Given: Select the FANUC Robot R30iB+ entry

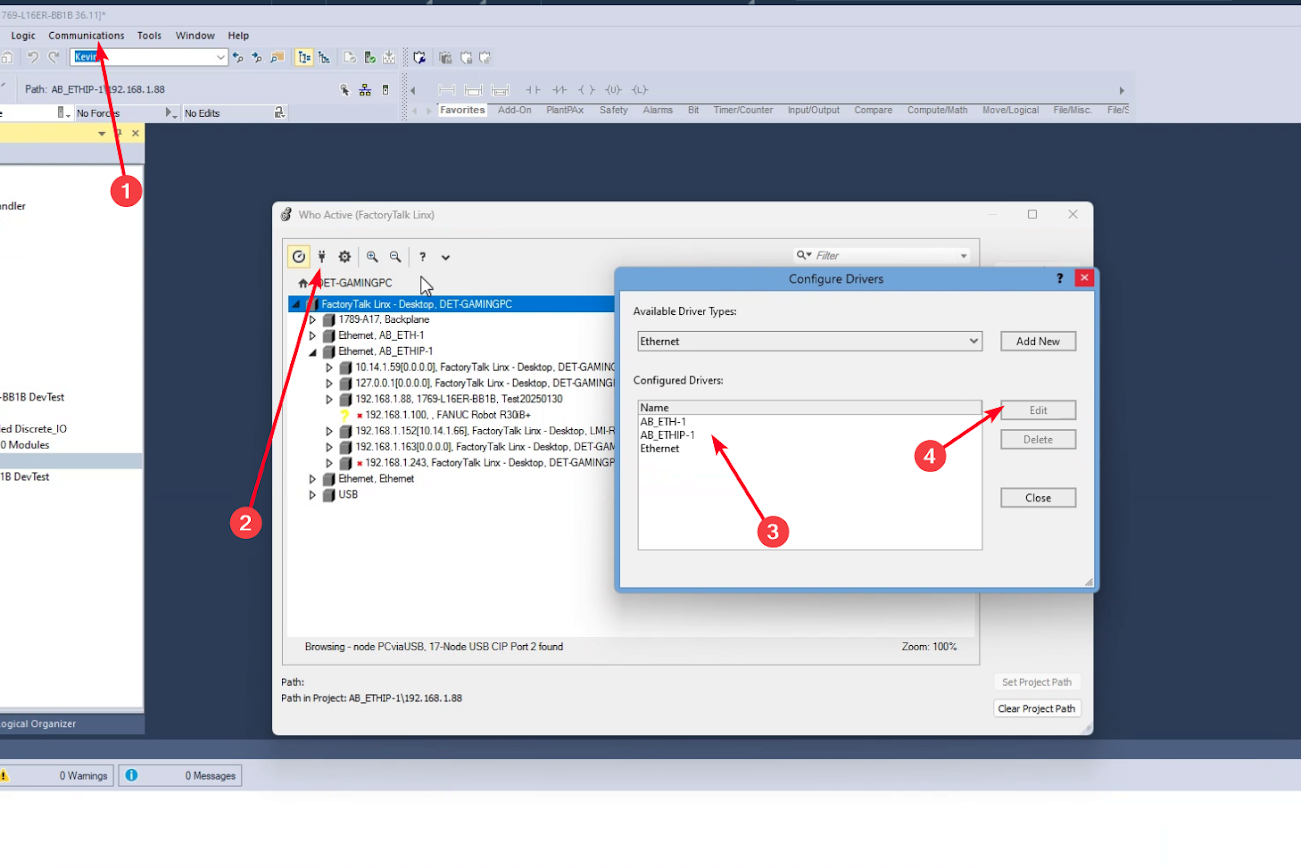Looking at the screenshot, I should click(x=446, y=415).
